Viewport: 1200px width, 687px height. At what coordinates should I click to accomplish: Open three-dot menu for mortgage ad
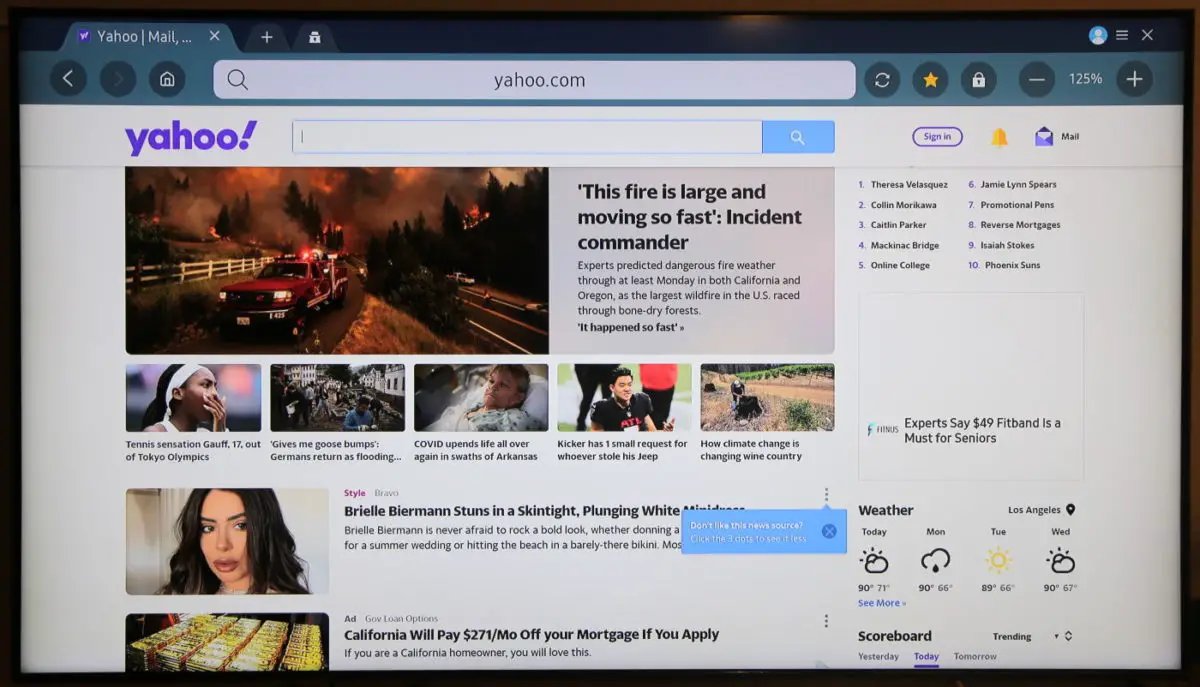(x=826, y=621)
